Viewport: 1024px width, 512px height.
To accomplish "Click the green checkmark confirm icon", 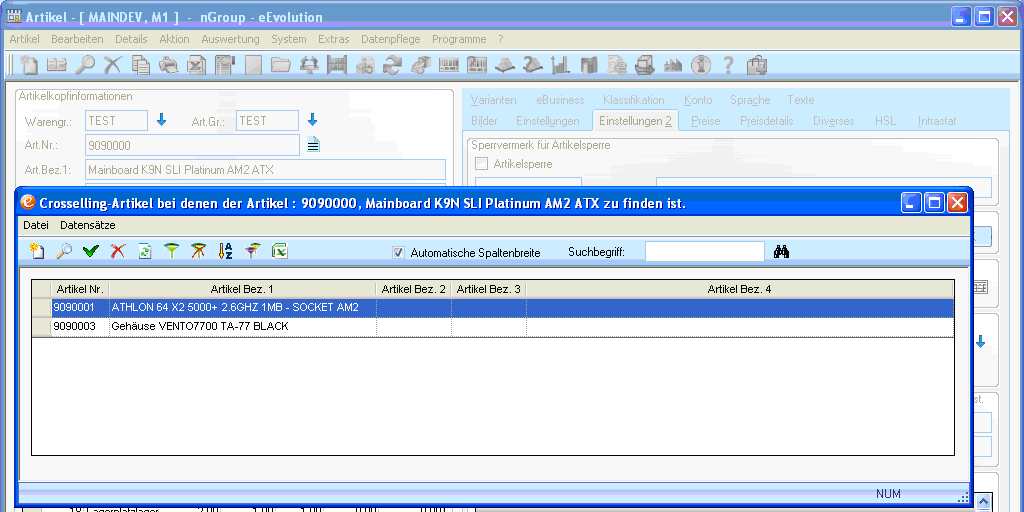I will (91, 252).
